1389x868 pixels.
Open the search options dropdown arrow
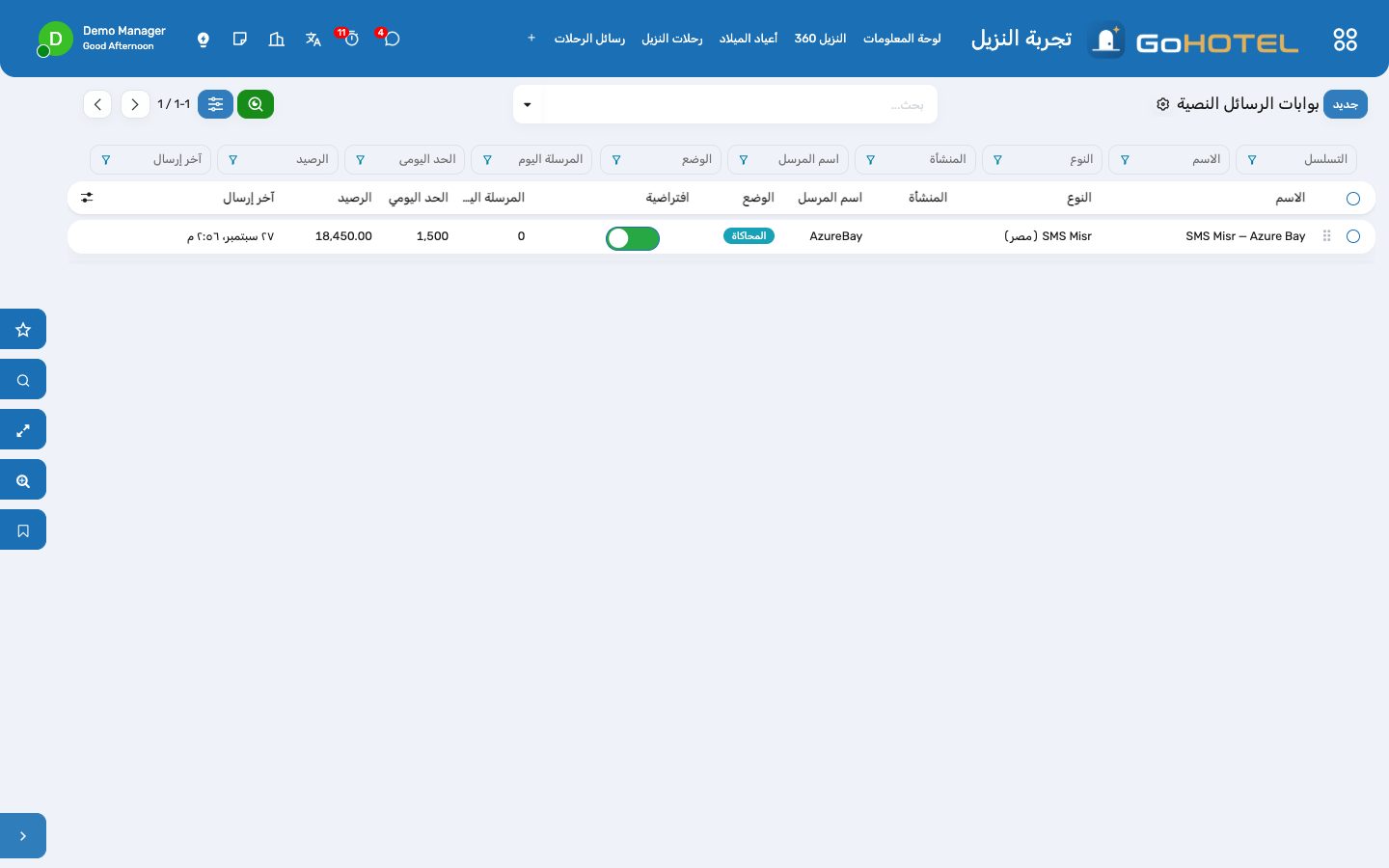point(528,104)
